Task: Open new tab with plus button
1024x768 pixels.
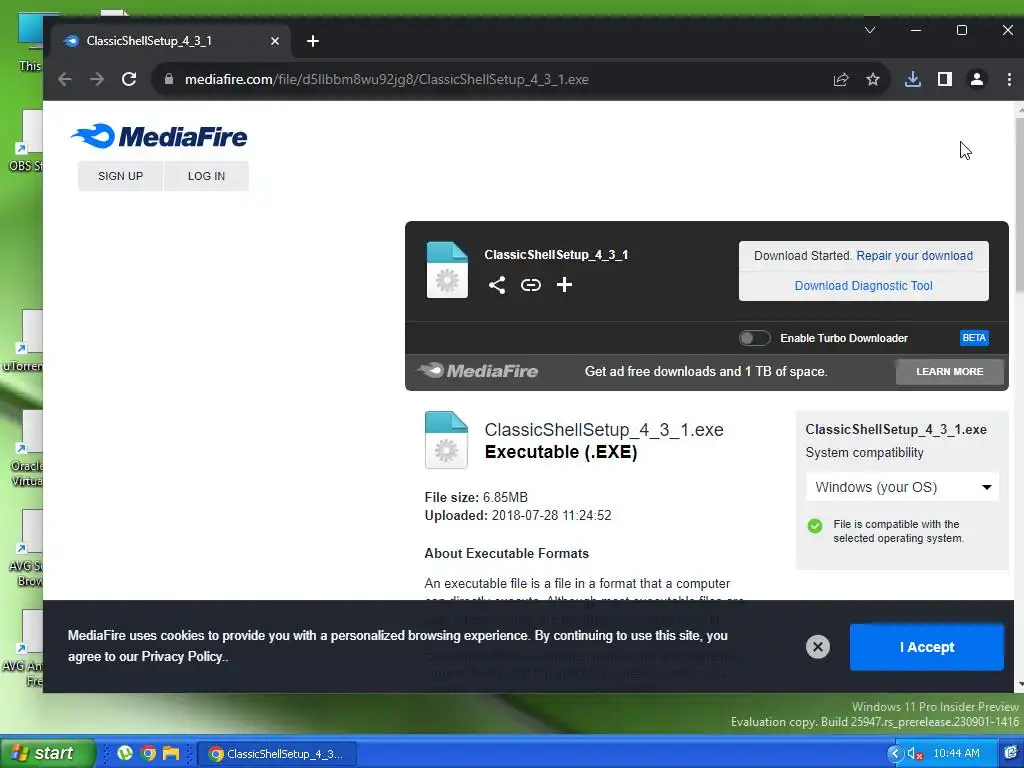Action: click(313, 41)
